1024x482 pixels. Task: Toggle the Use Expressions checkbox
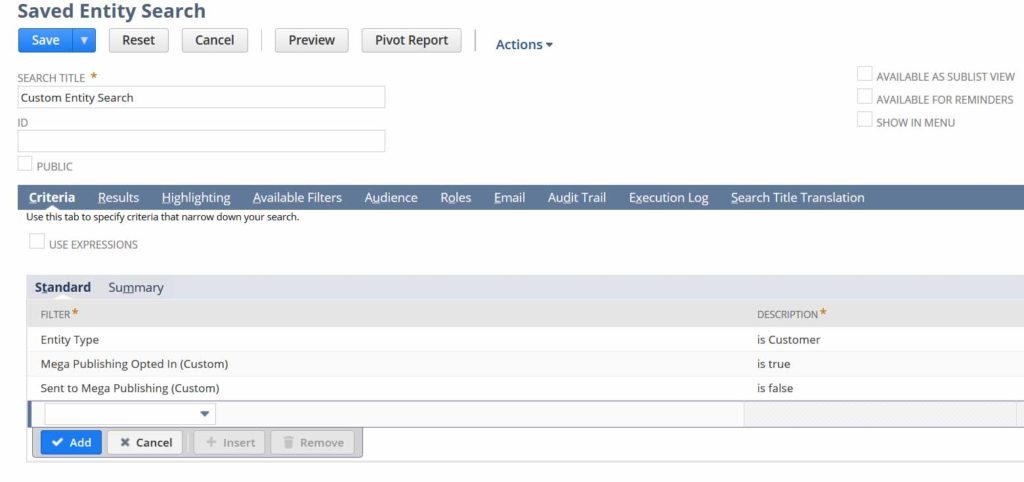point(37,242)
